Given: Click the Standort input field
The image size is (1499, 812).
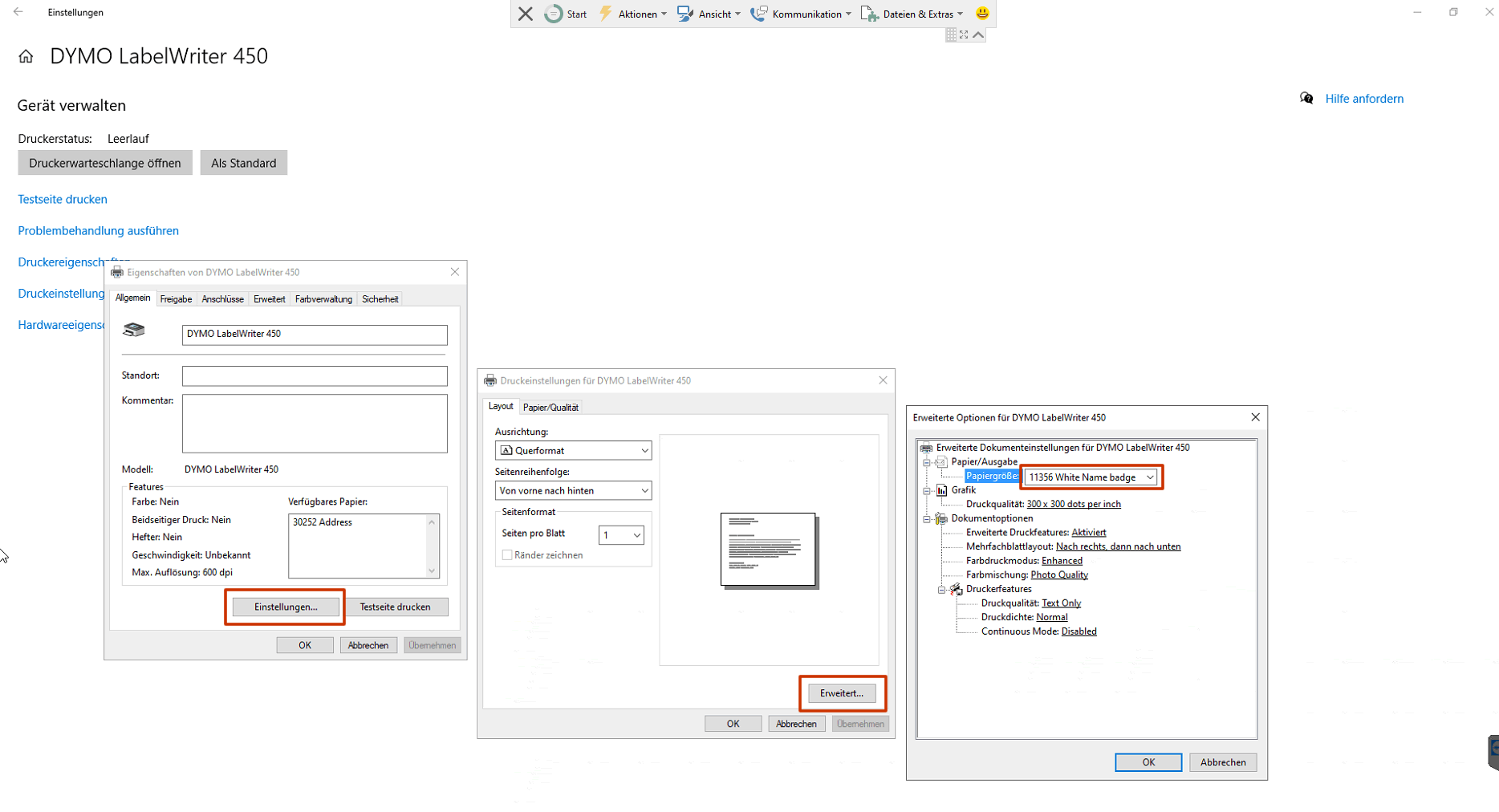Looking at the screenshot, I should [315, 376].
